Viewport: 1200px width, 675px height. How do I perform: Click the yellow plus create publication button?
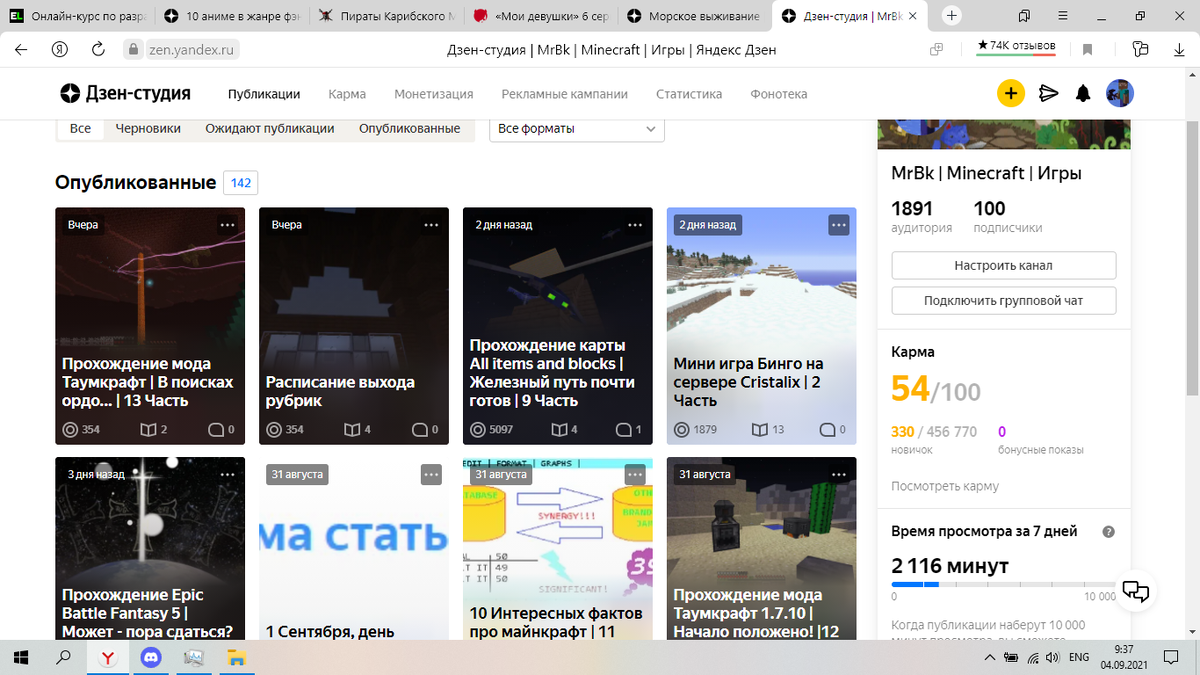click(x=1011, y=94)
